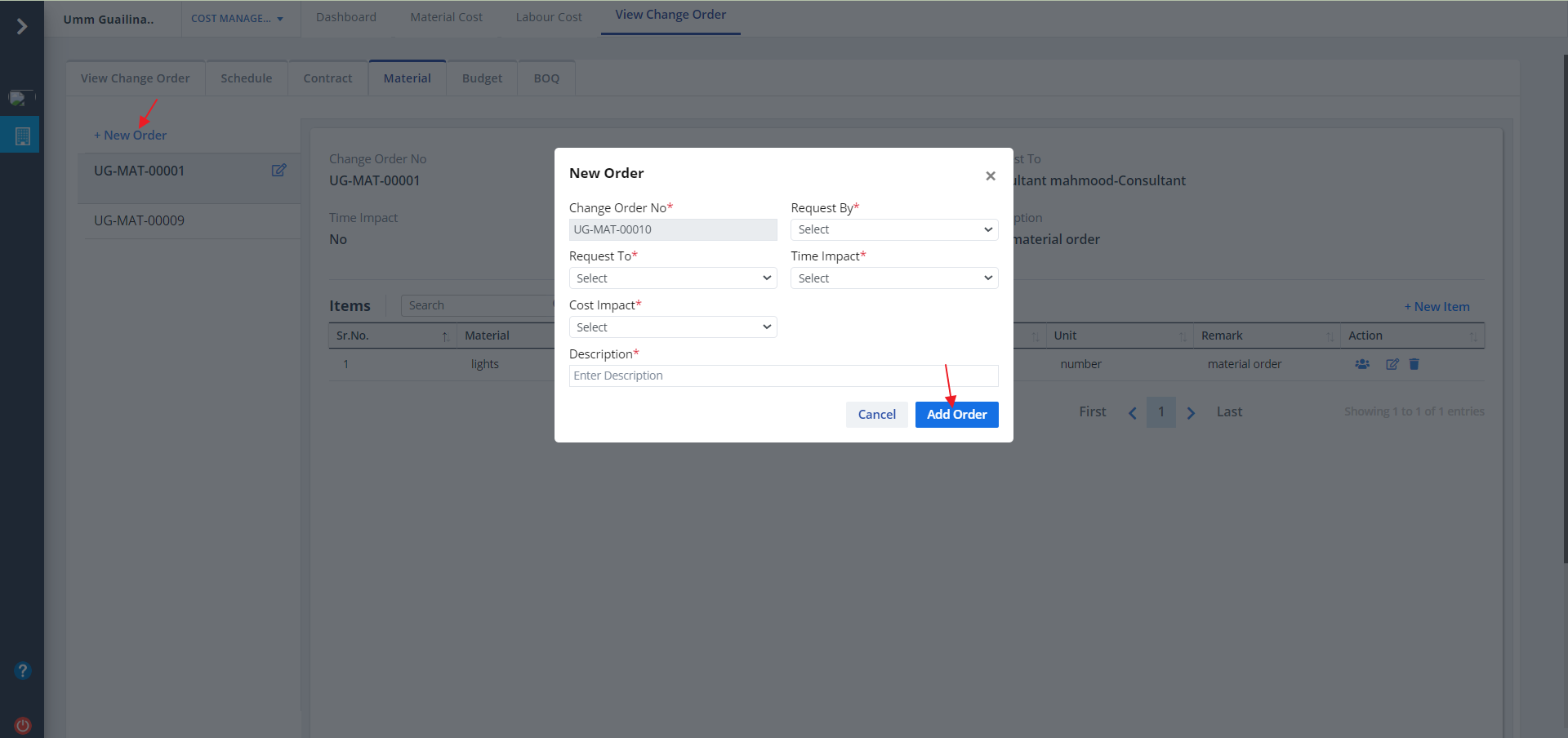Click the Enter Description input field
The image size is (1568, 738).
click(783, 376)
